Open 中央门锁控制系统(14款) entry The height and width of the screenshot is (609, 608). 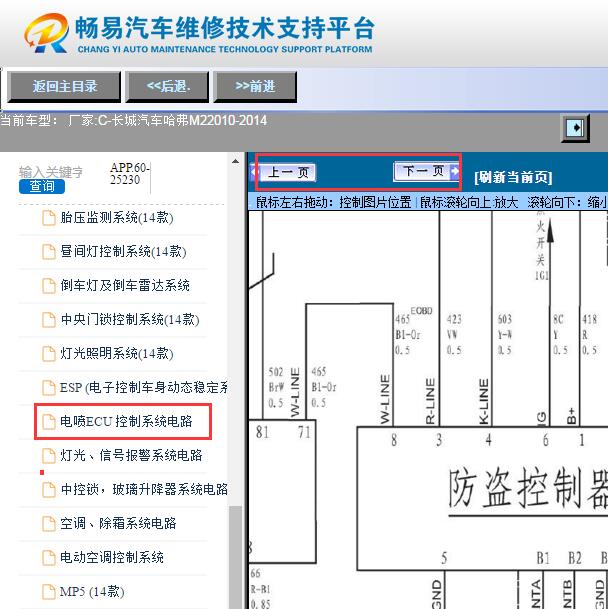pyautogui.click(x=130, y=320)
